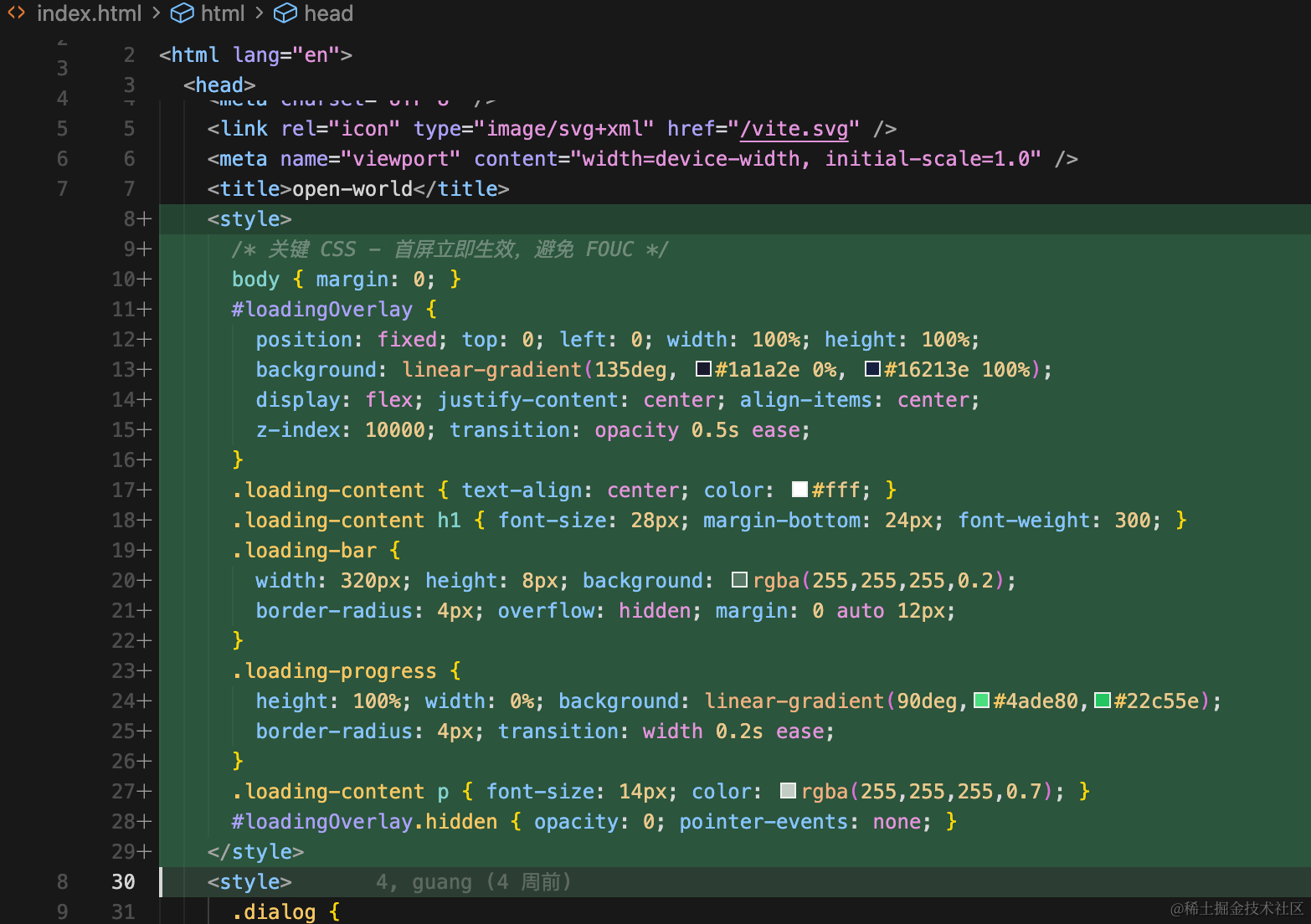Click the line number 31 in the gutter
This screenshot has height=924, width=1311.
[123, 912]
